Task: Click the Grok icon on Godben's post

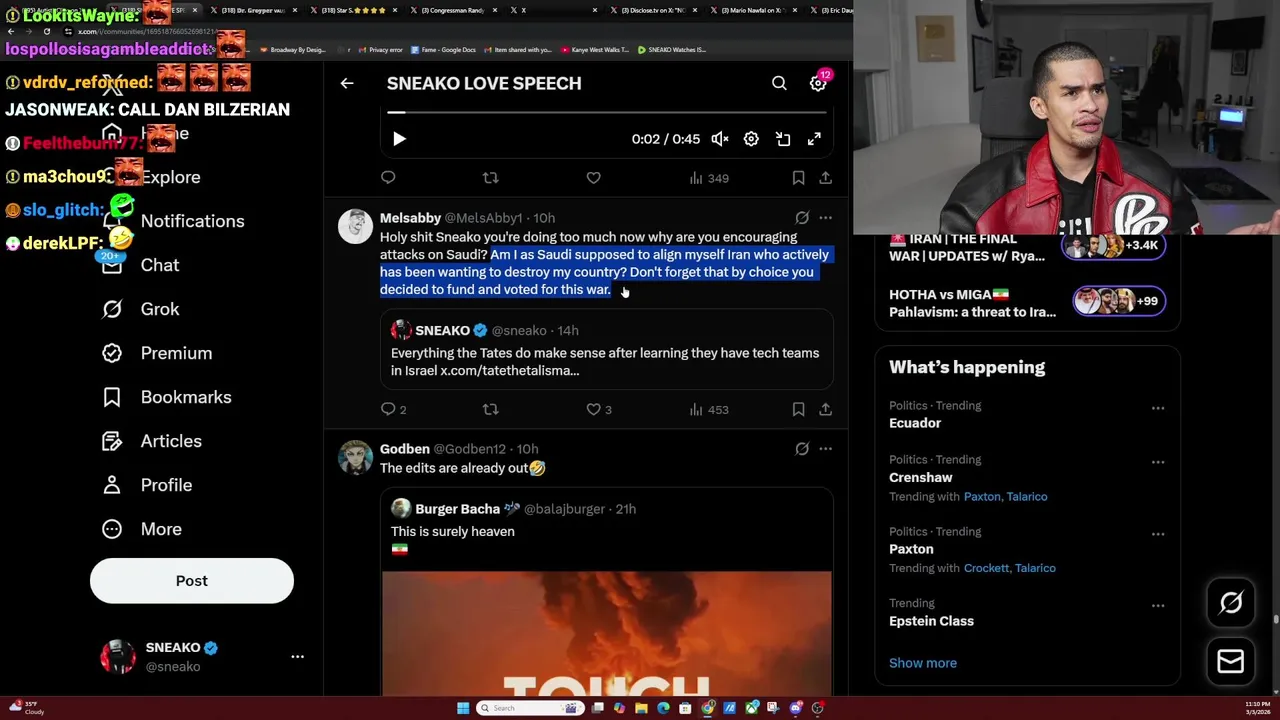Action: tap(802, 449)
